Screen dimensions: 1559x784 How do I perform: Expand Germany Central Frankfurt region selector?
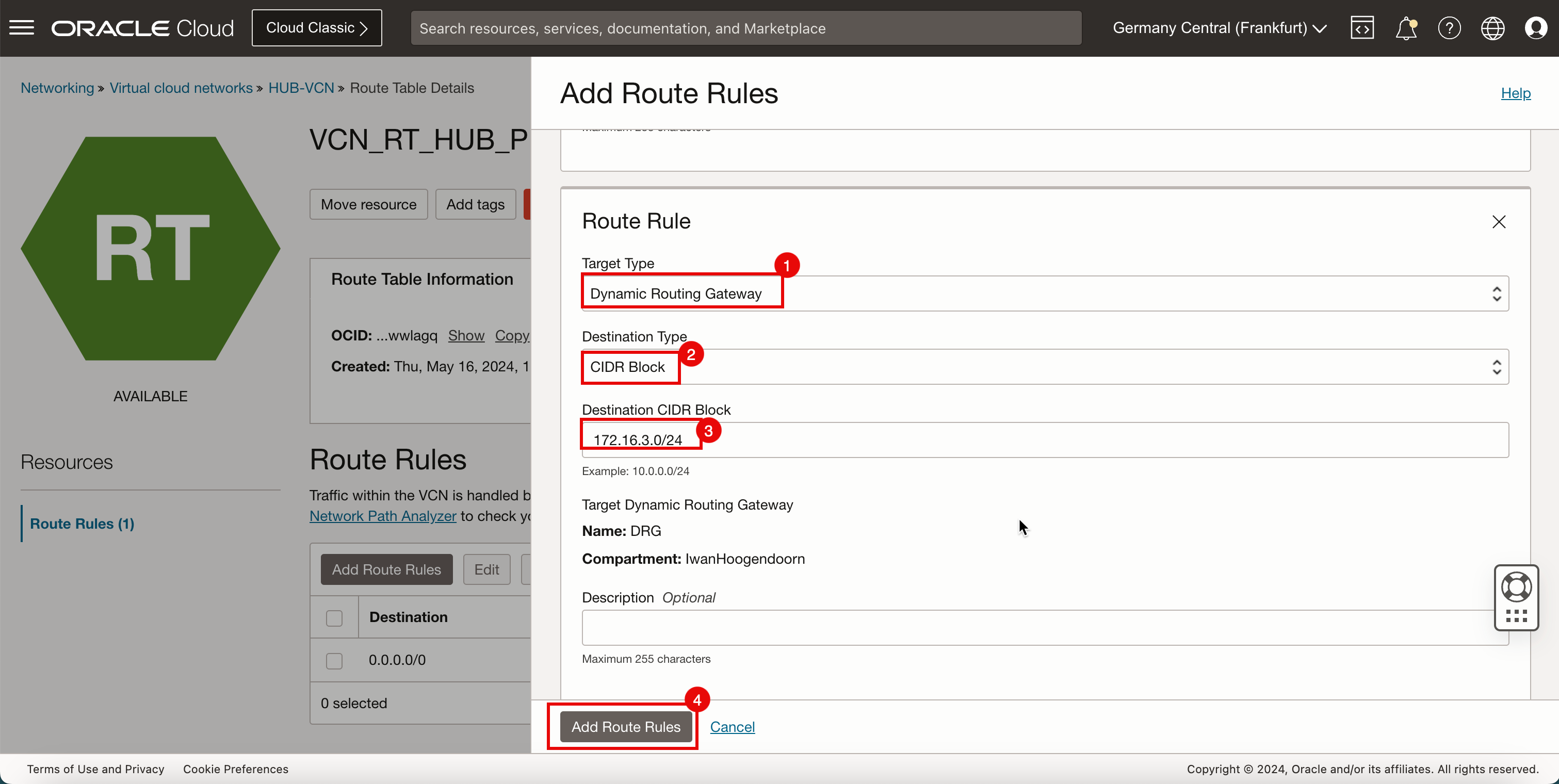1221,27
